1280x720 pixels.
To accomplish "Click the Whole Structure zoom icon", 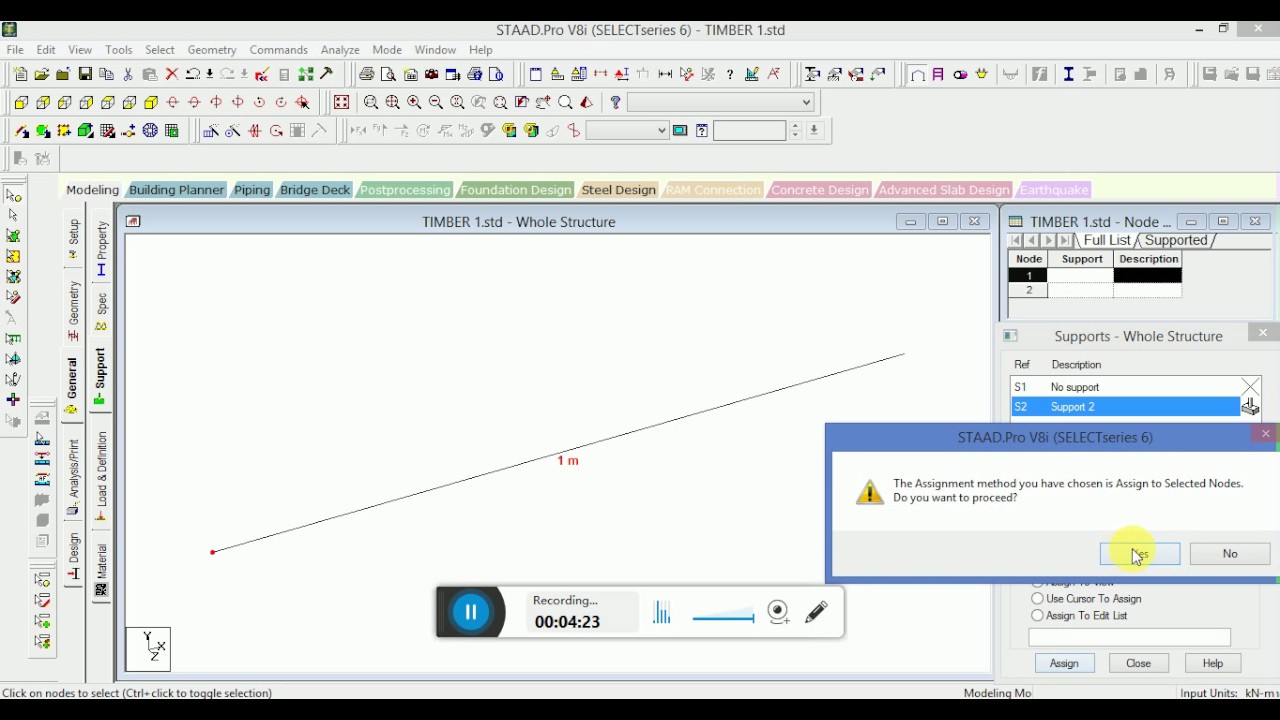I will tap(342, 102).
